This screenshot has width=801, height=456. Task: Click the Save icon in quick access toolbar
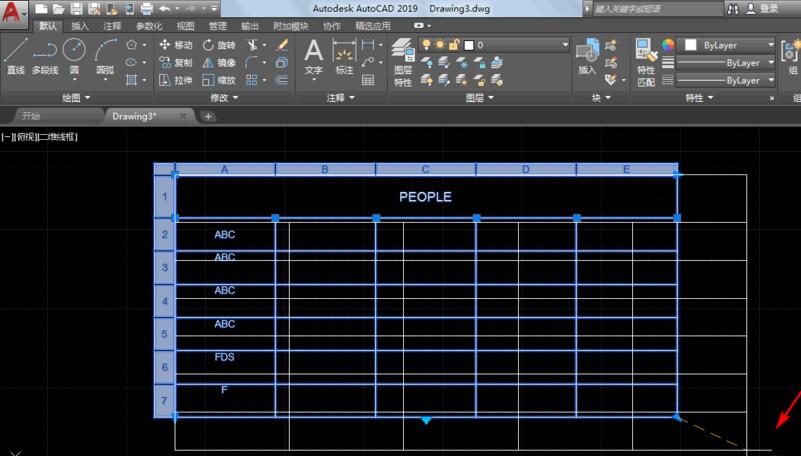76,9
